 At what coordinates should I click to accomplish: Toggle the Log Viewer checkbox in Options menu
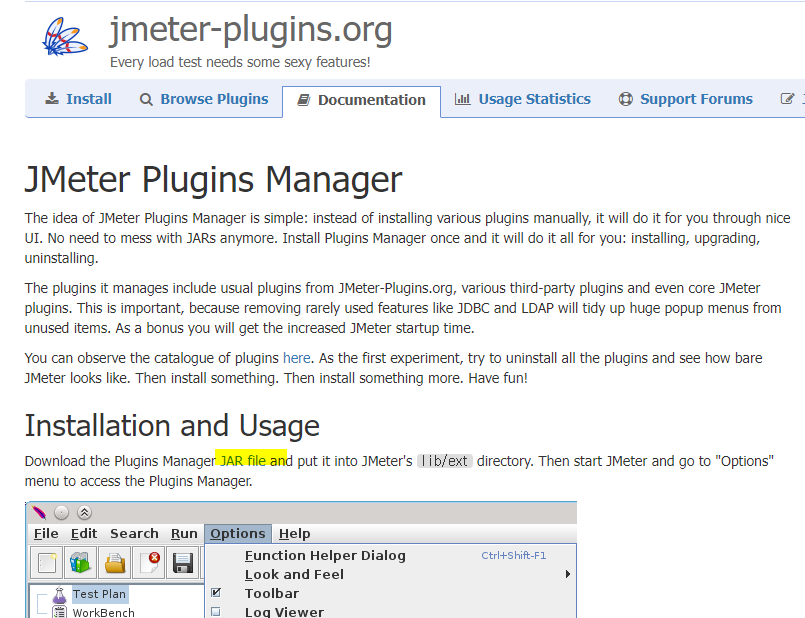coord(216,612)
